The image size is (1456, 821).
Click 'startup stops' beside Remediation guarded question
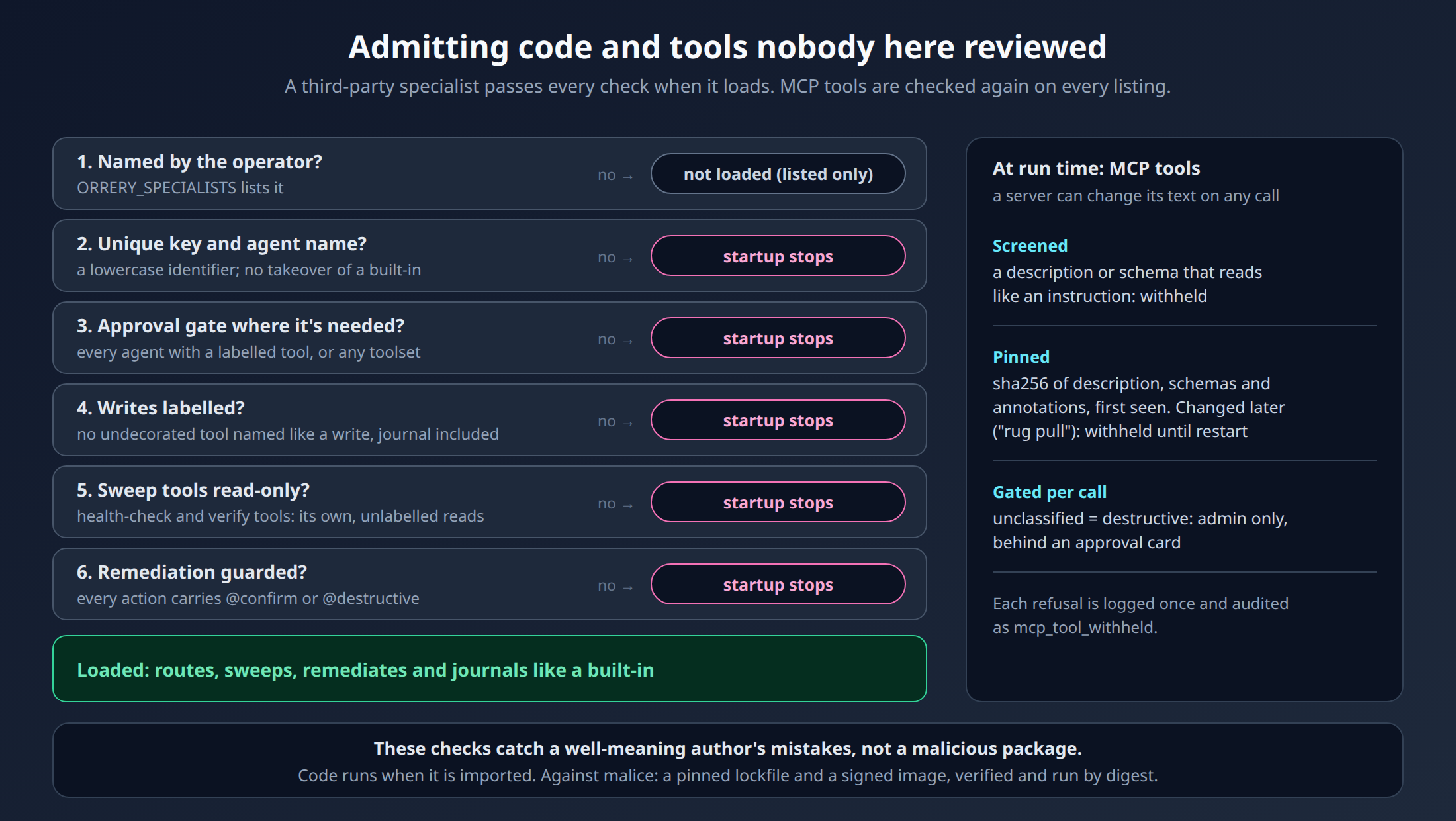coord(778,584)
